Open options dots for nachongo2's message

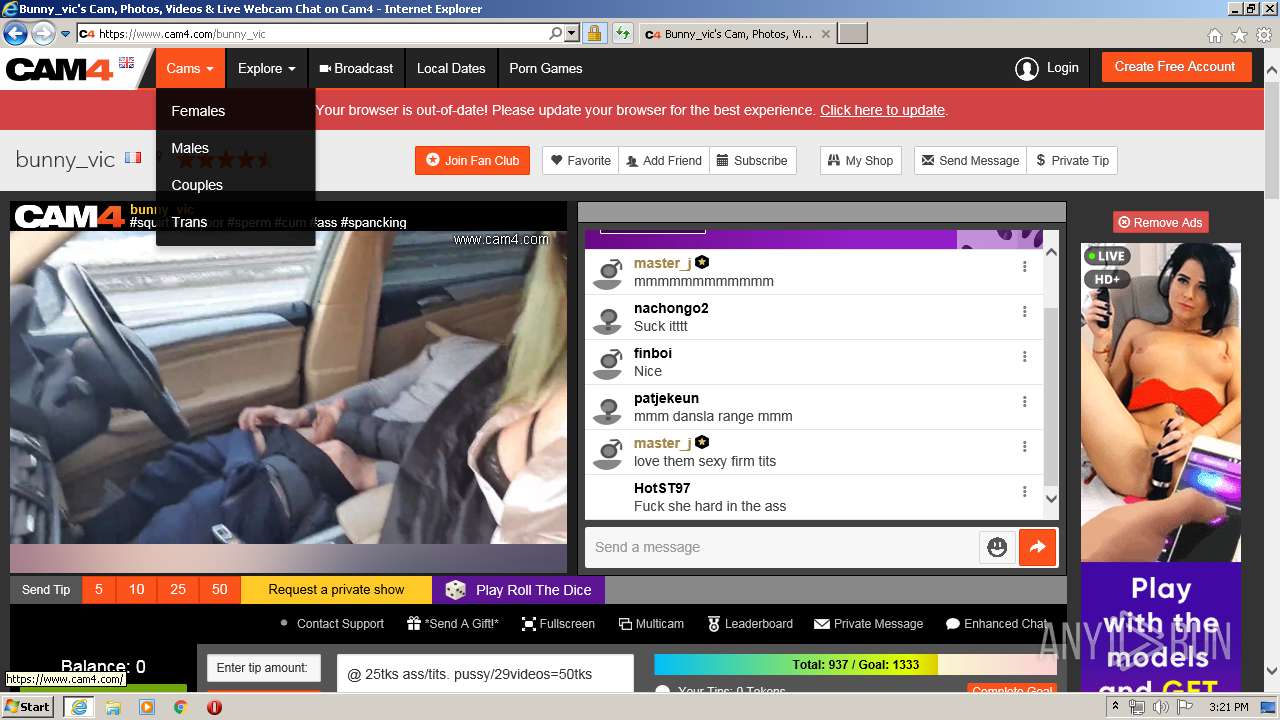[x=1024, y=312]
